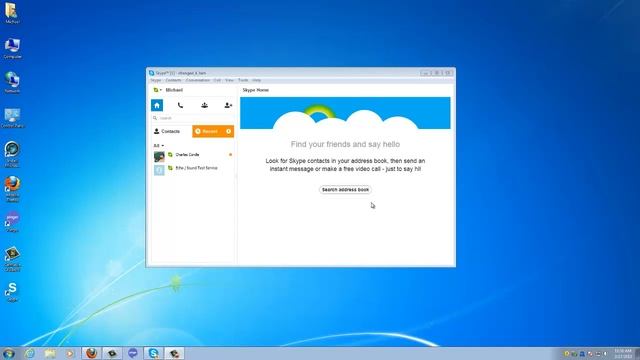Screen dimensions: 640x360
Task: Select the Michael user folder desktop icon
Action: click(x=12, y=13)
